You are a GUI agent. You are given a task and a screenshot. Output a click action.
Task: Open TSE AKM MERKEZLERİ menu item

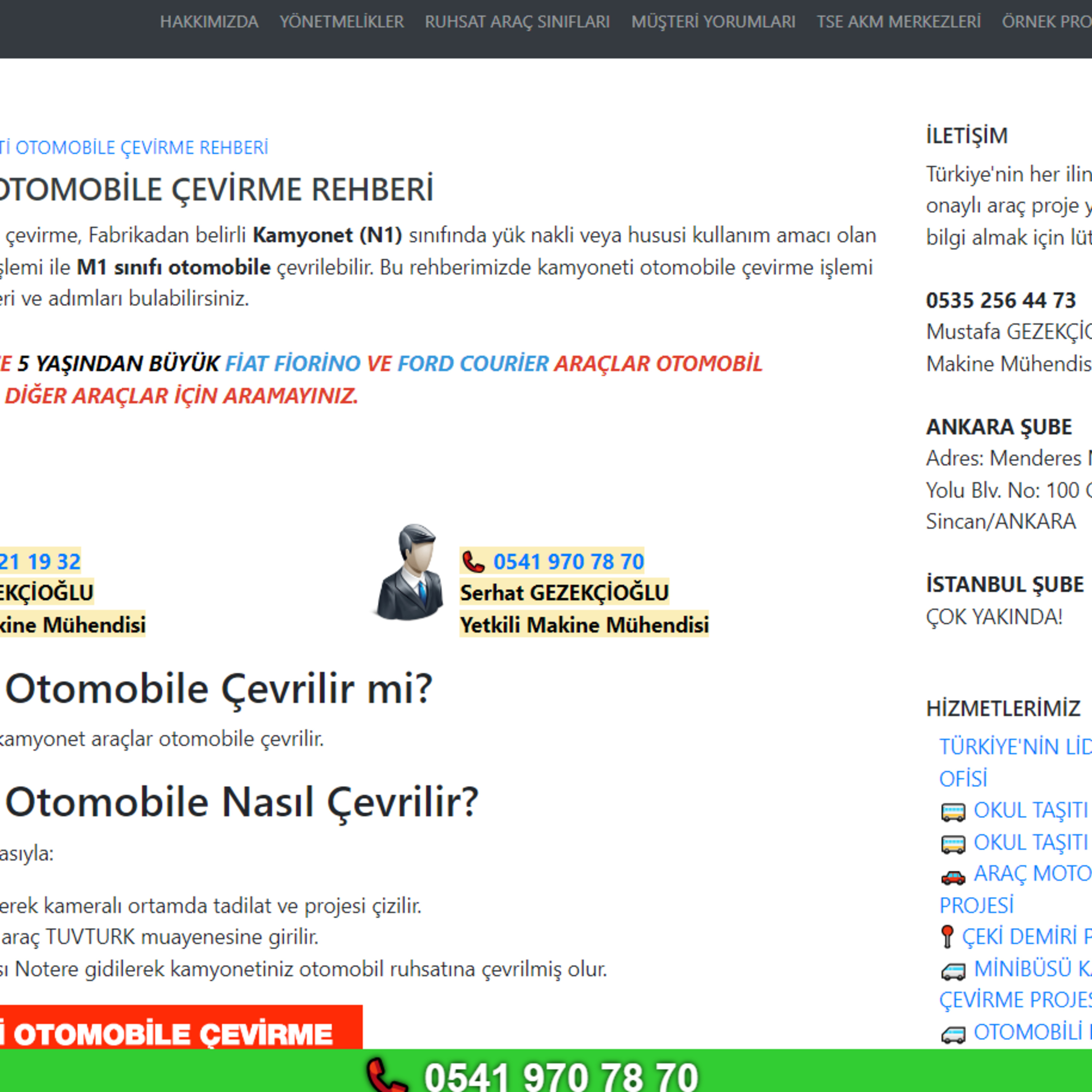click(x=898, y=22)
